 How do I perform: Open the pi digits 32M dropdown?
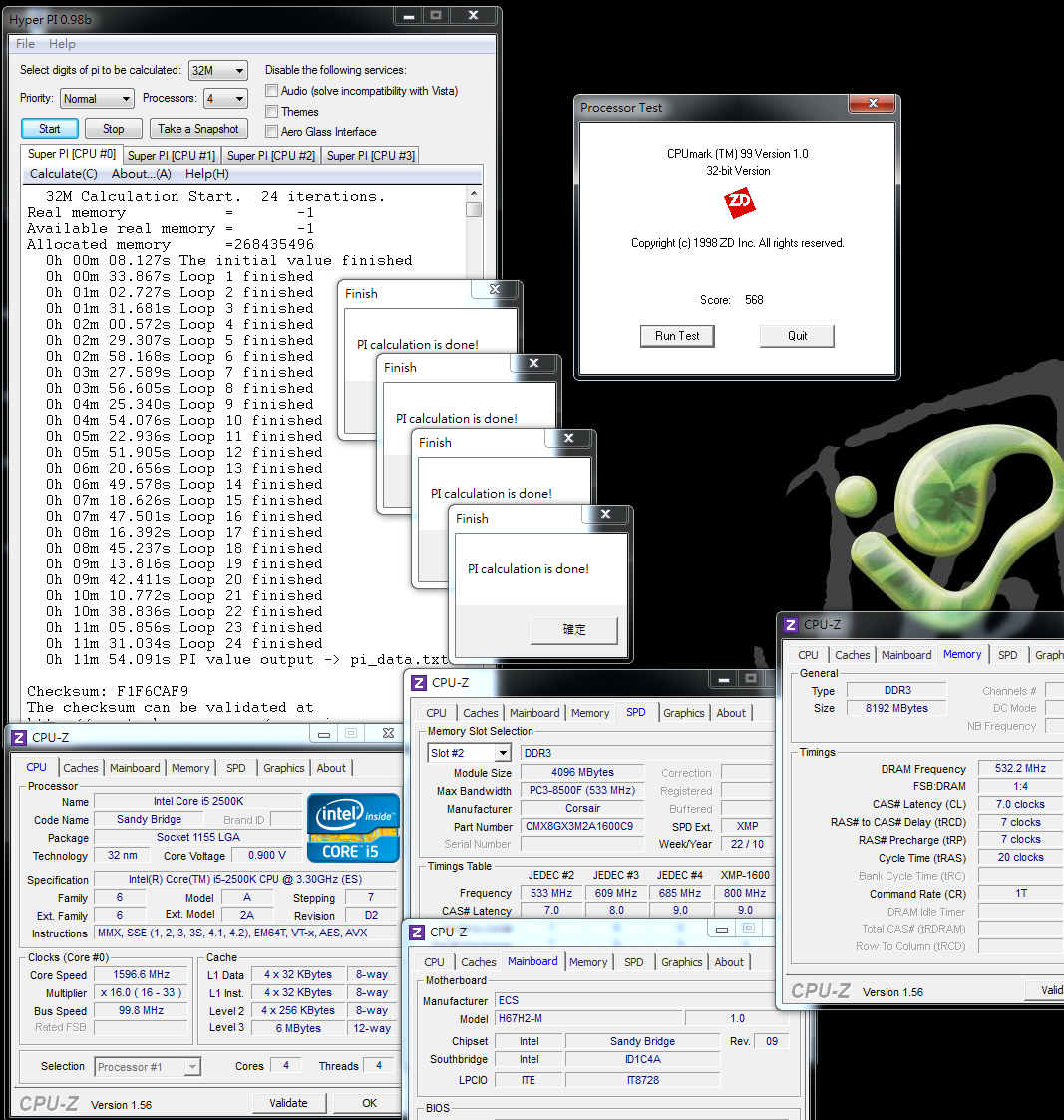tap(218, 70)
